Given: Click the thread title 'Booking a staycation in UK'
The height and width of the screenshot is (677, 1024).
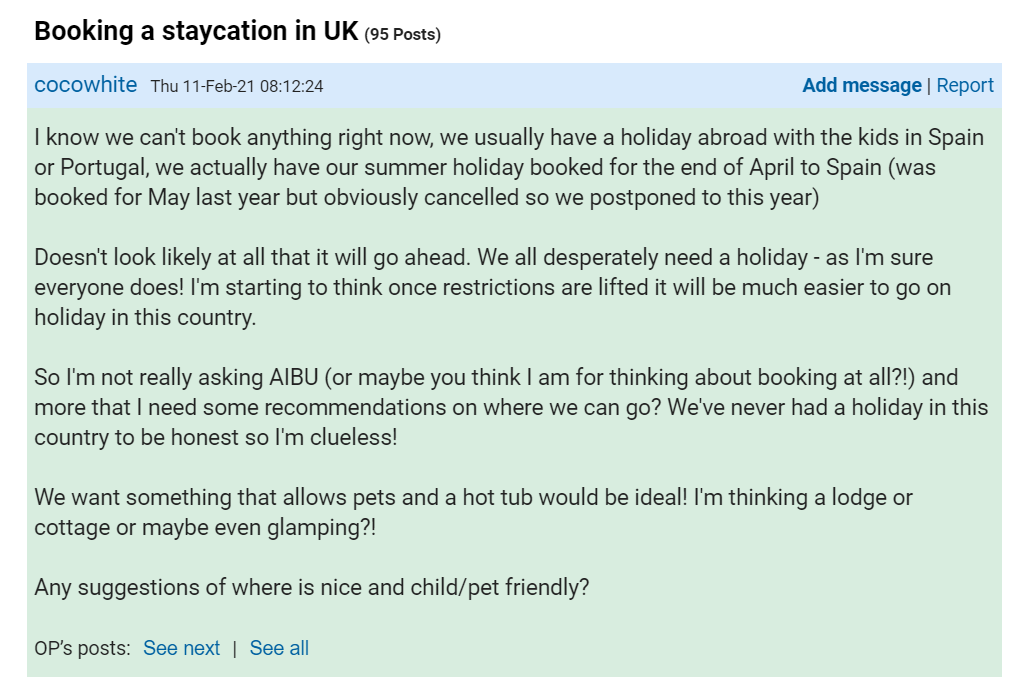Looking at the screenshot, I should 196,31.
